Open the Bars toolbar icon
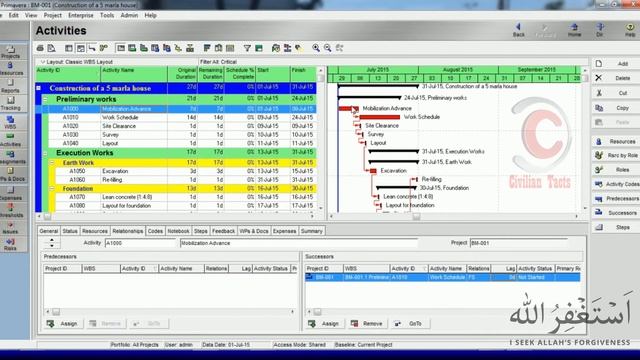The height and width of the screenshot is (360, 640). [x=207, y=48]
